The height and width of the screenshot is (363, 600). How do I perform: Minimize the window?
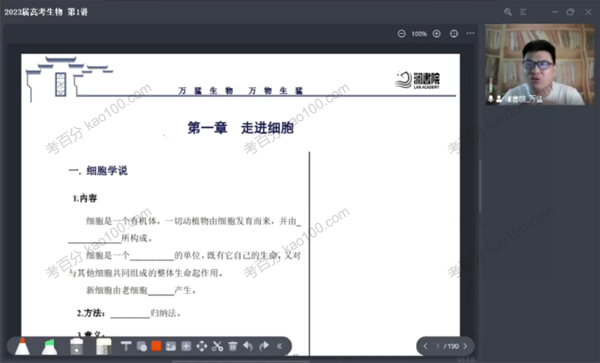click(554, 12)
